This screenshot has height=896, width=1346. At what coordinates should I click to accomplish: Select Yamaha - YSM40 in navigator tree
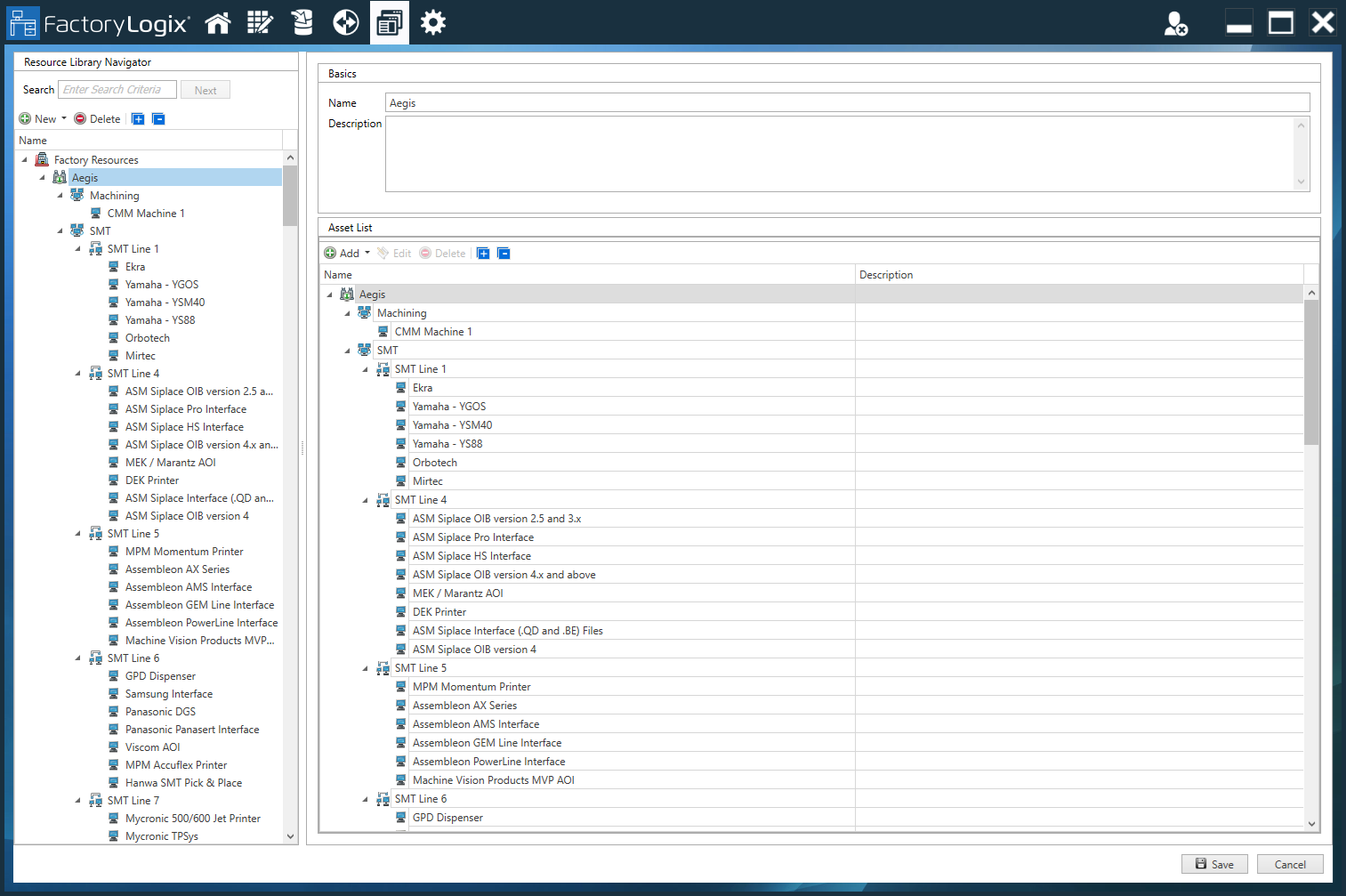point(165,303)
